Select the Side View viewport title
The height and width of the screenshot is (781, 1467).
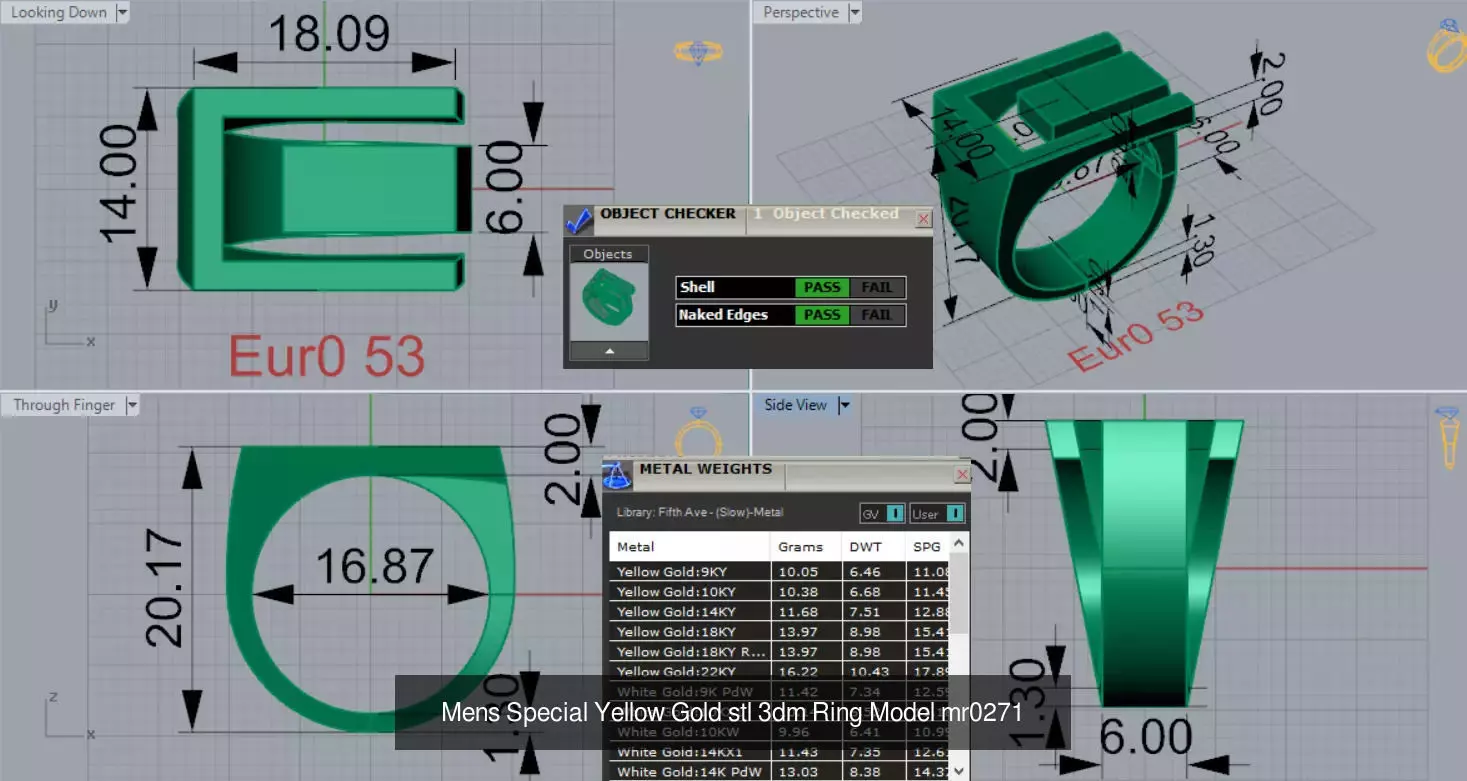796,405
